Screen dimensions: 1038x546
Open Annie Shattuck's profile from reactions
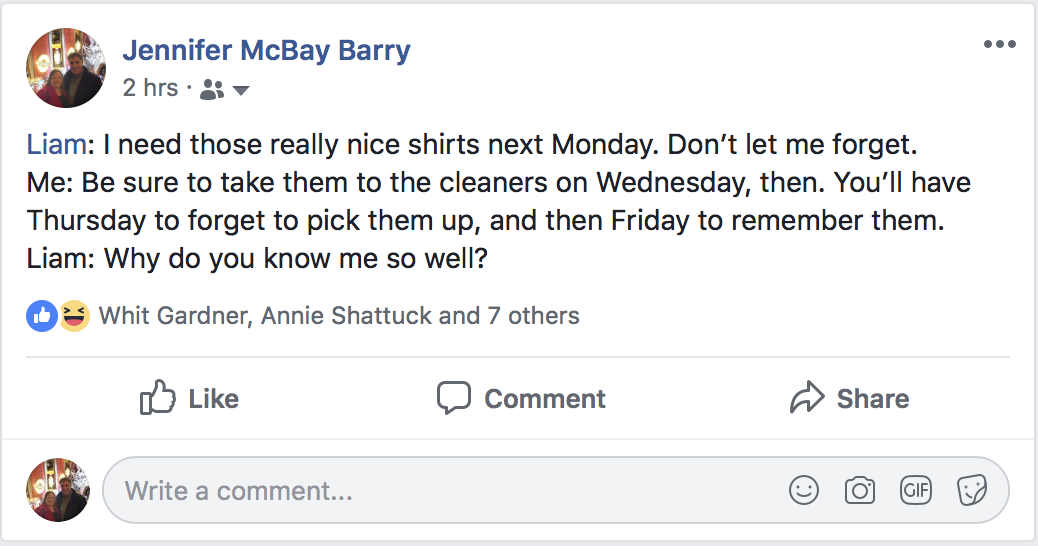click(347, 317)
